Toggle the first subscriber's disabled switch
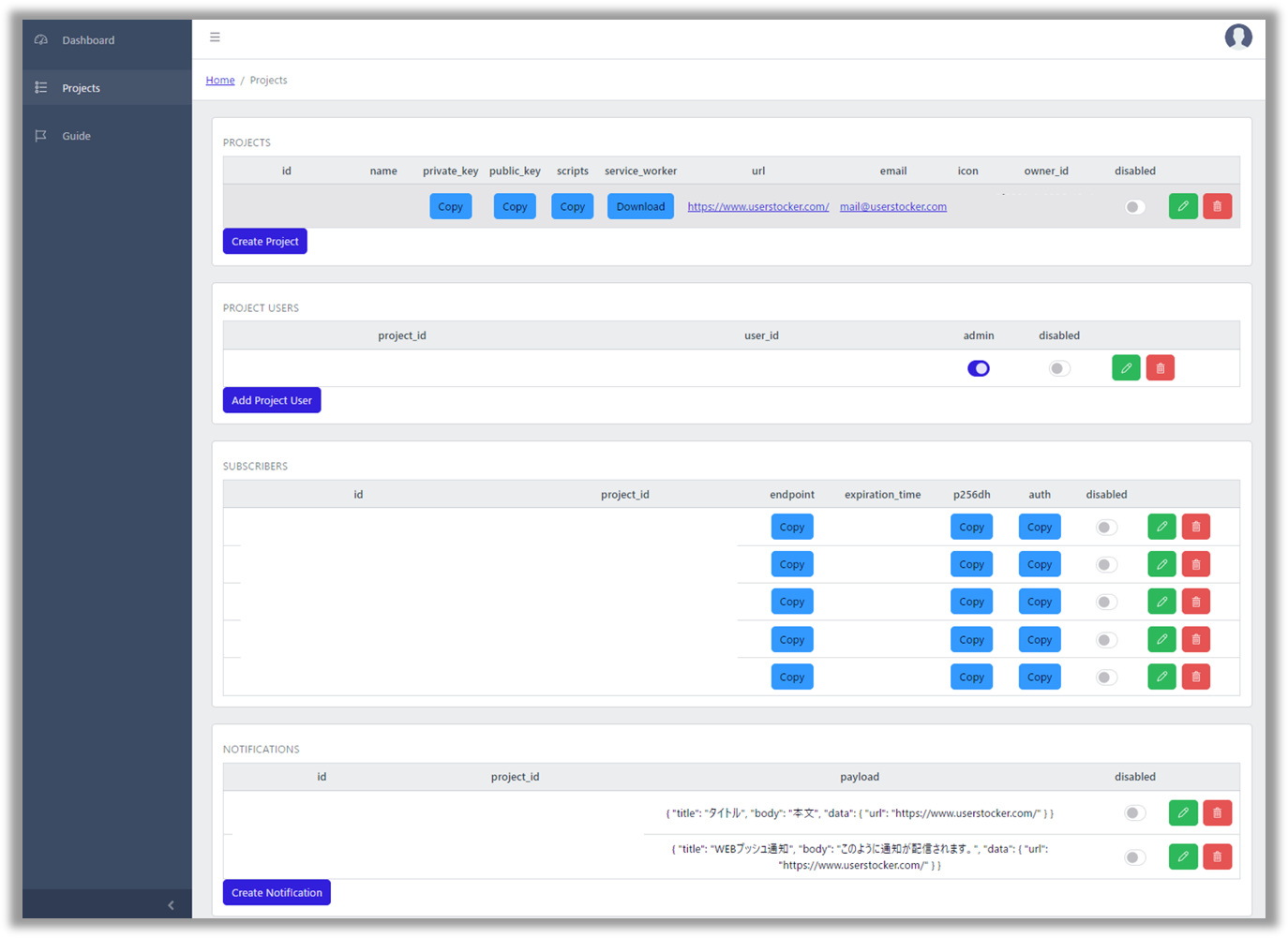 [x=1107, y=528]
